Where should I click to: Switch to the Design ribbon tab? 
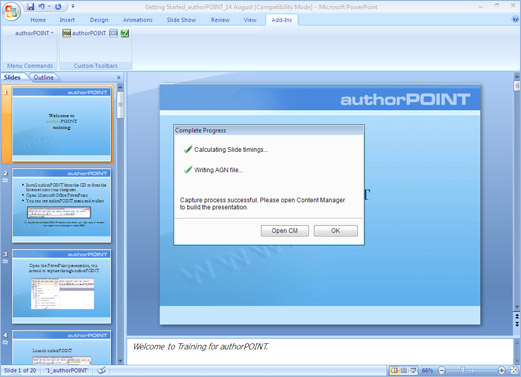[99, 20]
